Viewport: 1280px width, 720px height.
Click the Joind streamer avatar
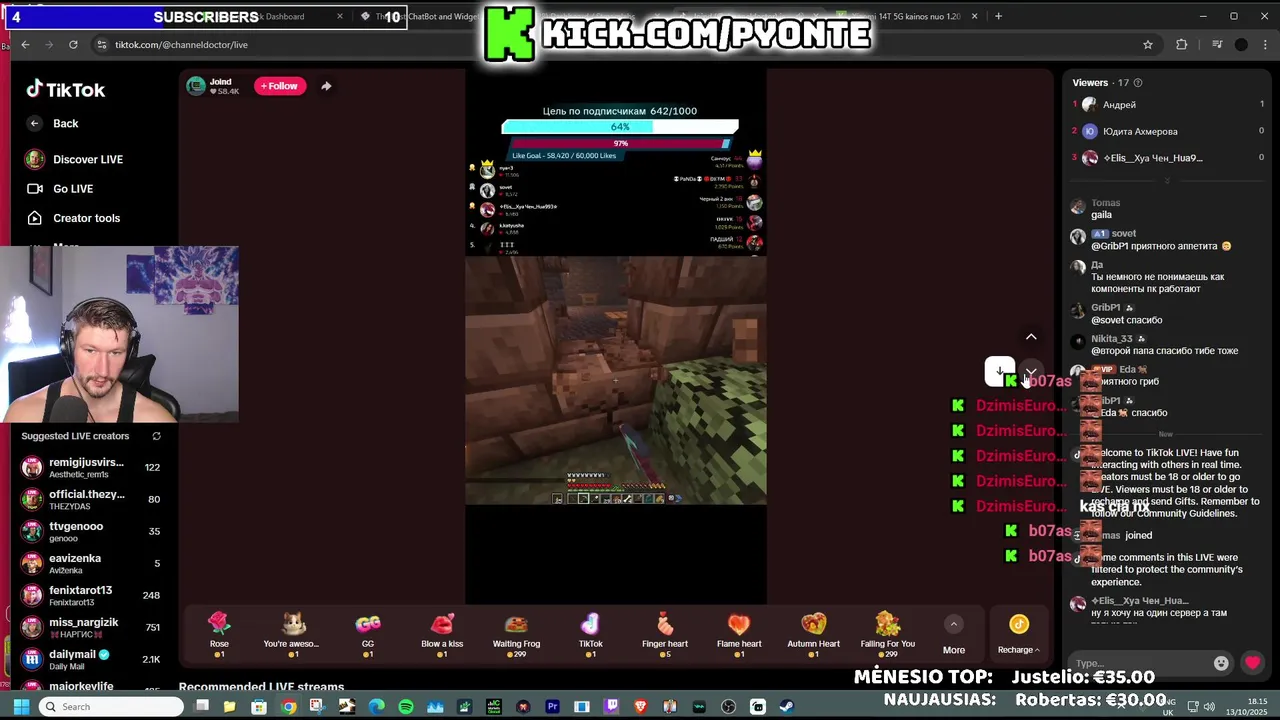pos(196,86)
